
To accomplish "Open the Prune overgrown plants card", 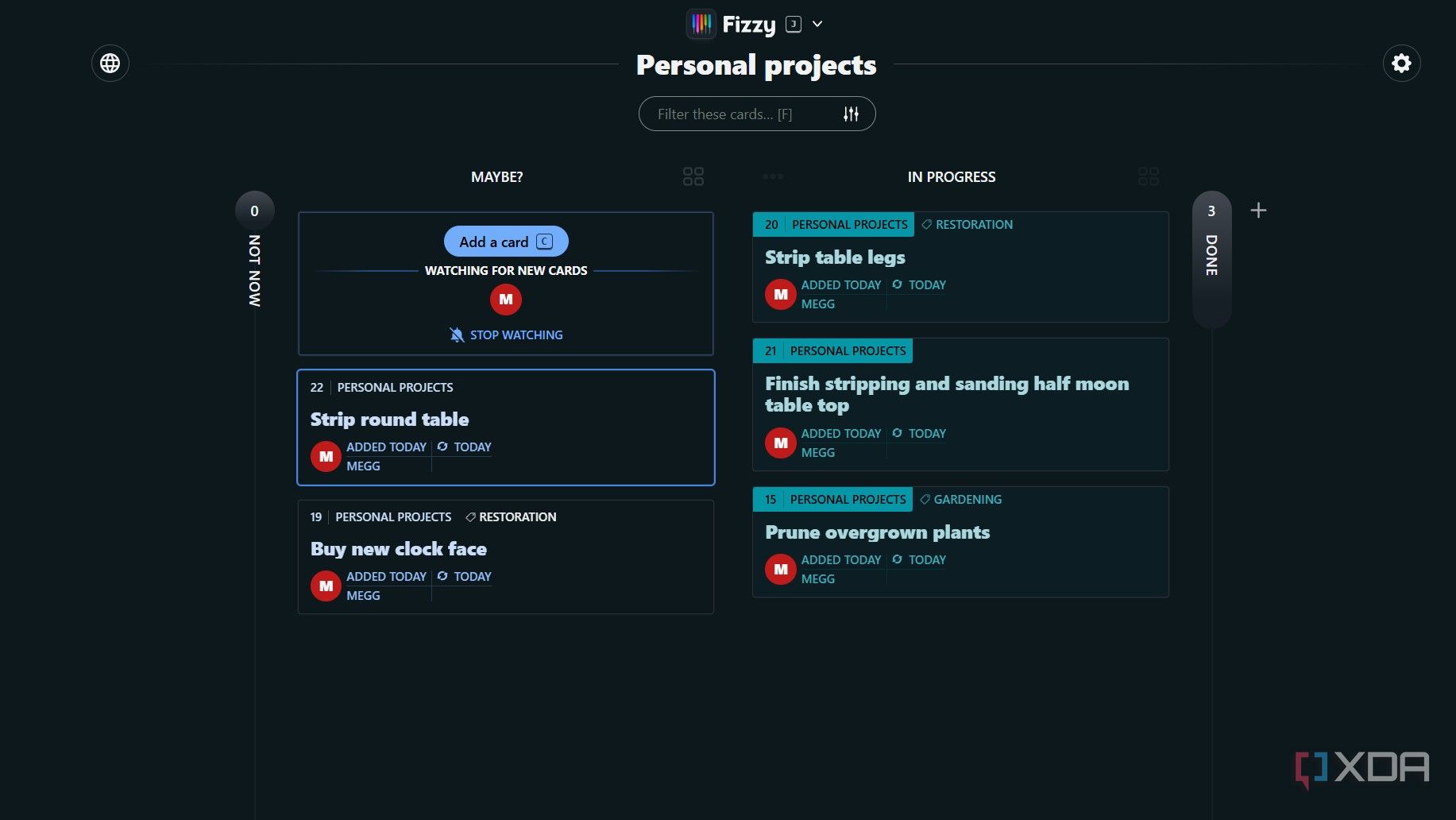I will [x=960, y=542].
